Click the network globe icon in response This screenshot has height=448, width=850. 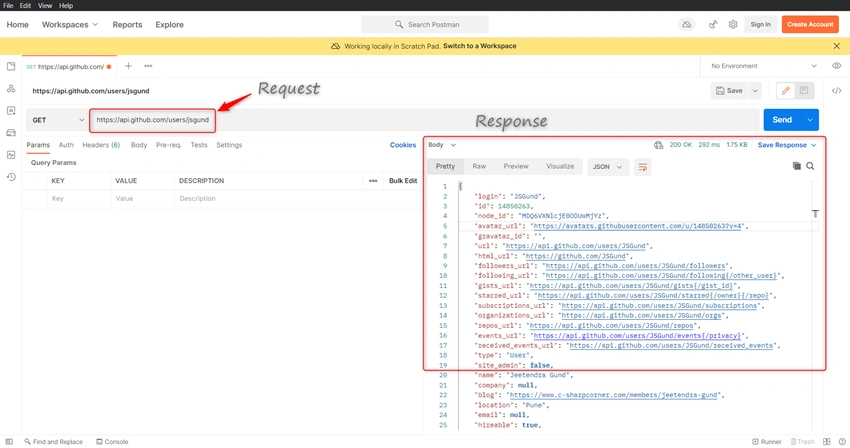(659, 145)
